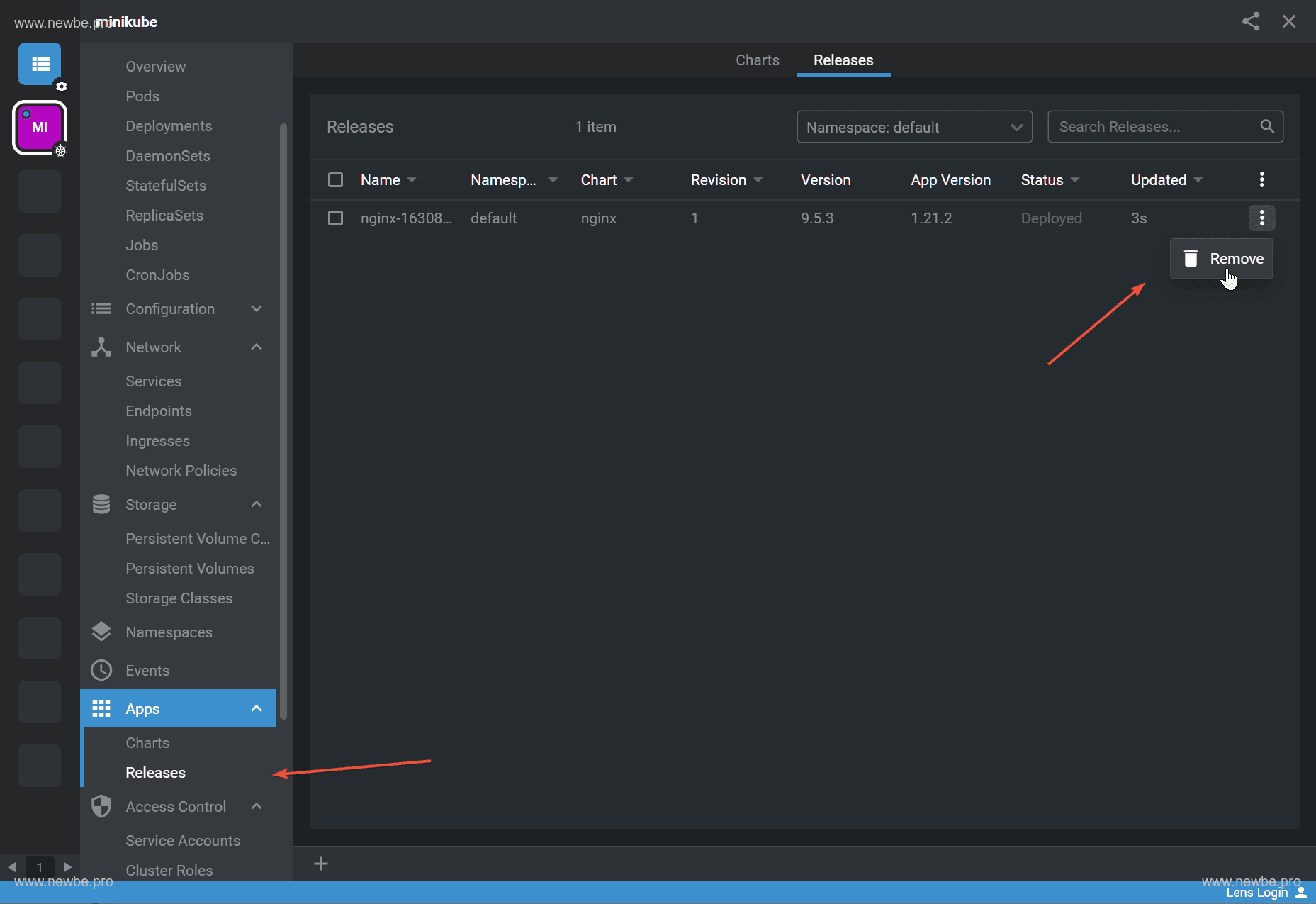
Task: Click the share icon in title bar
Action: [1251, 21]
